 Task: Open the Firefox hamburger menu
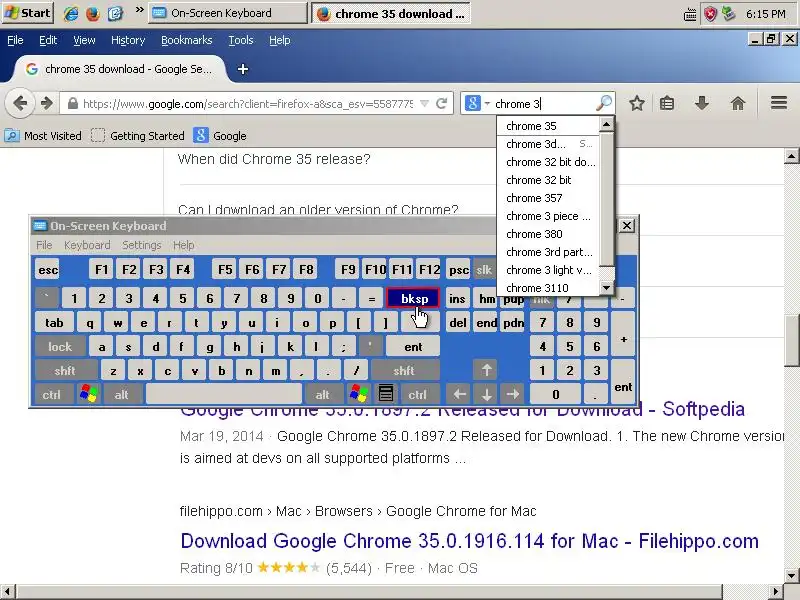(x=779, y=104)
